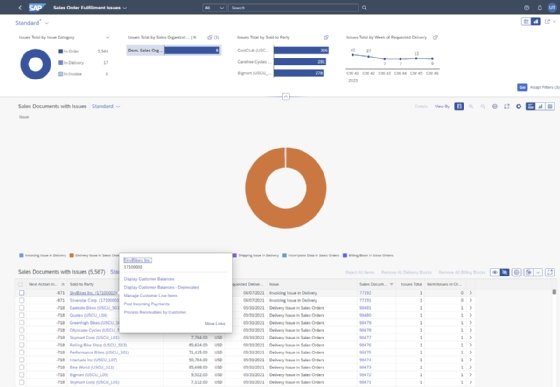Click chart zoom in icon
Viewport: 560px width, 387px height.
point(471,106)
